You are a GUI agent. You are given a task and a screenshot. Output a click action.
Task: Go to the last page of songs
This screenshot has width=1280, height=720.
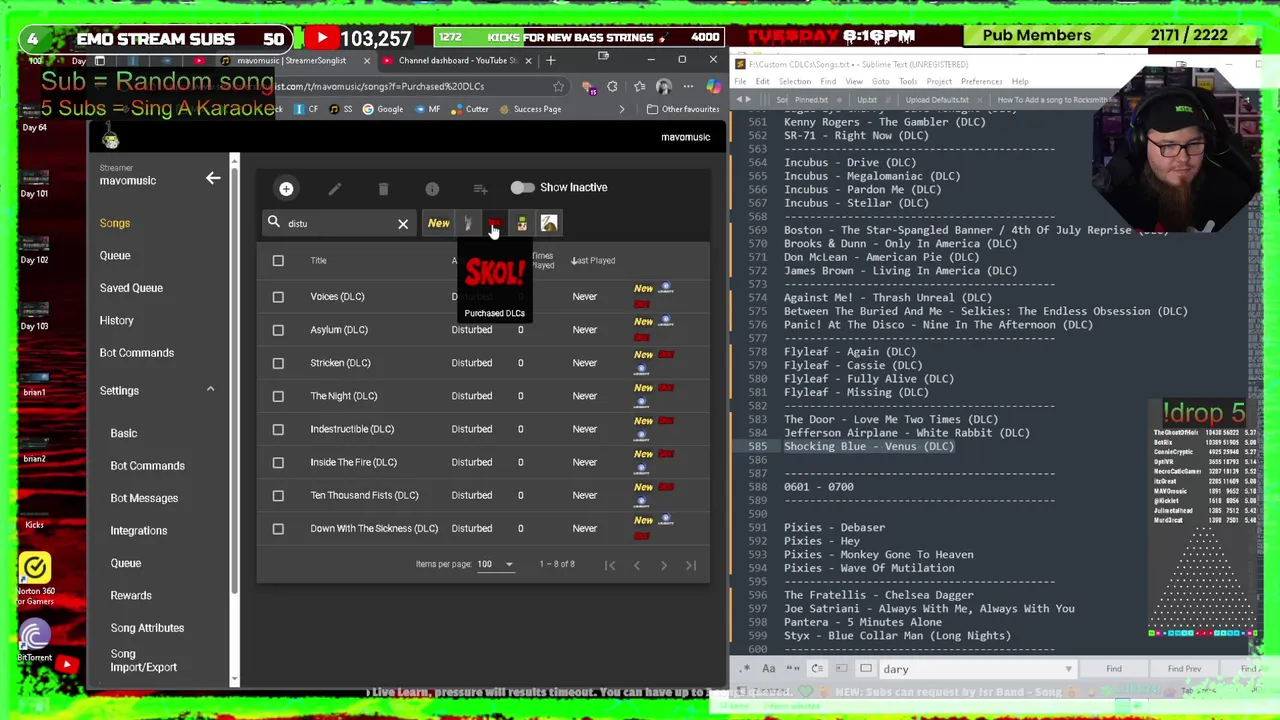coord(691,565)
